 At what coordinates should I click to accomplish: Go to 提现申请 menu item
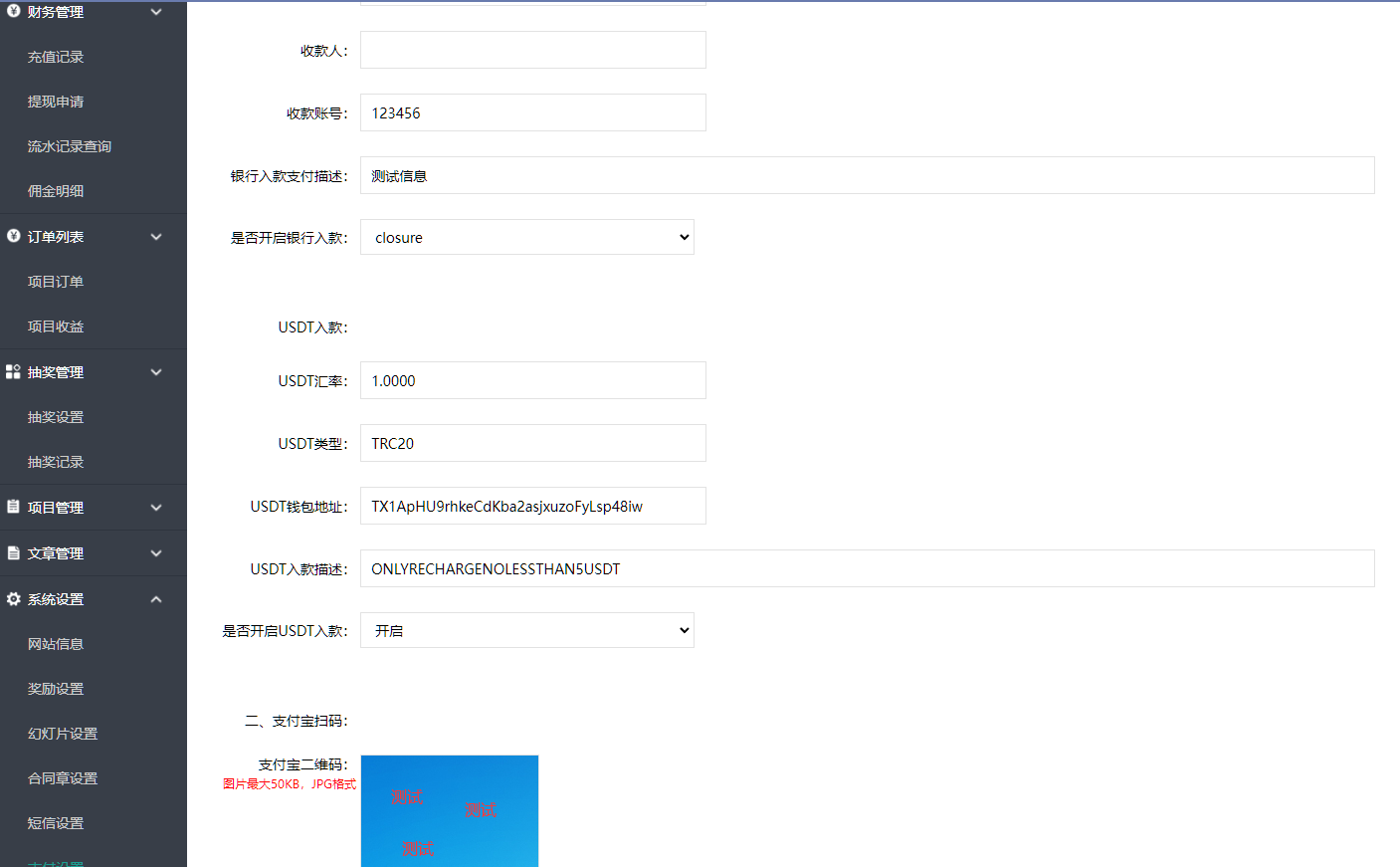pyautogui.click(x=56, y=102)
